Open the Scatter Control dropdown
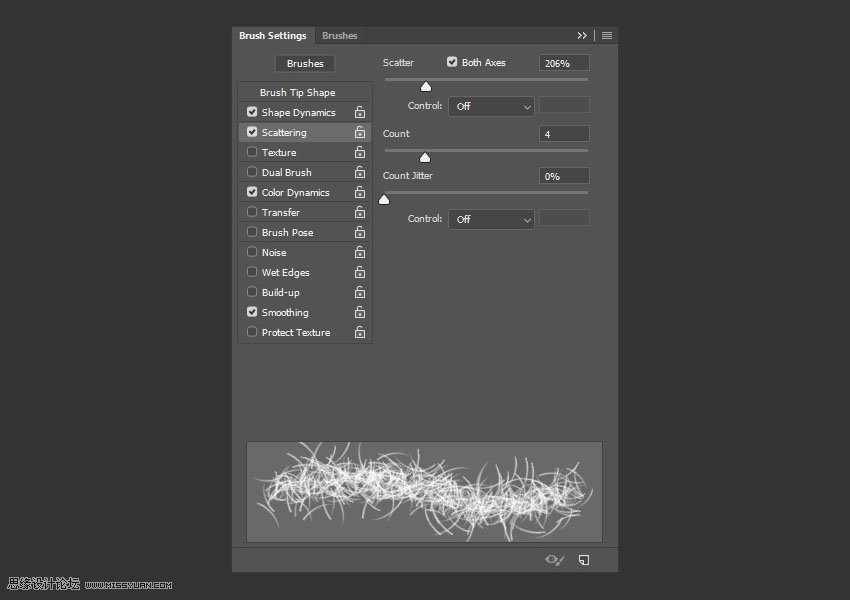This screenshot has width=850, height=600. [x=491, y=106]
